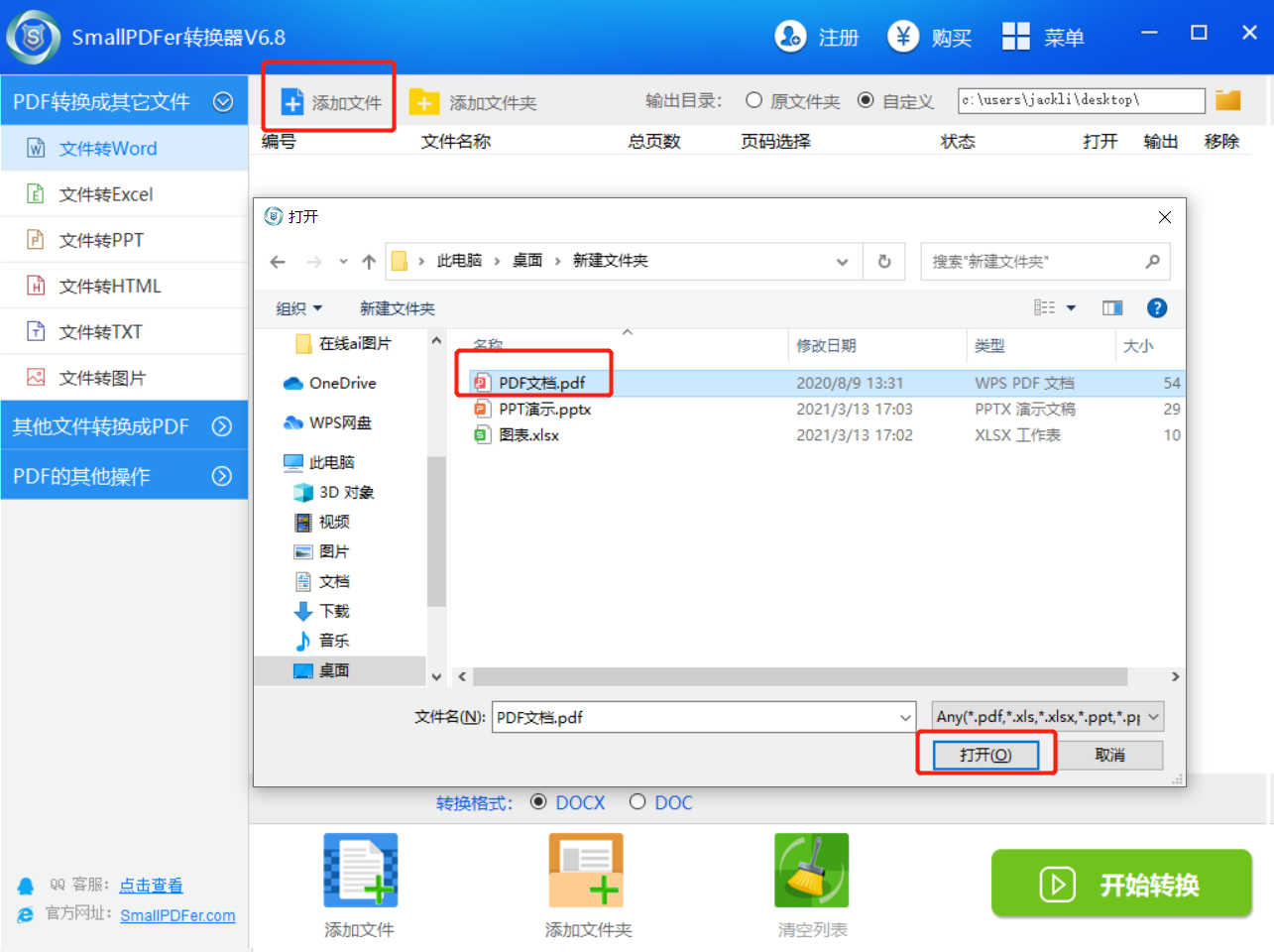Click the refresh icon beside address bar
The image size is (1274, 952).
[884, 262]
